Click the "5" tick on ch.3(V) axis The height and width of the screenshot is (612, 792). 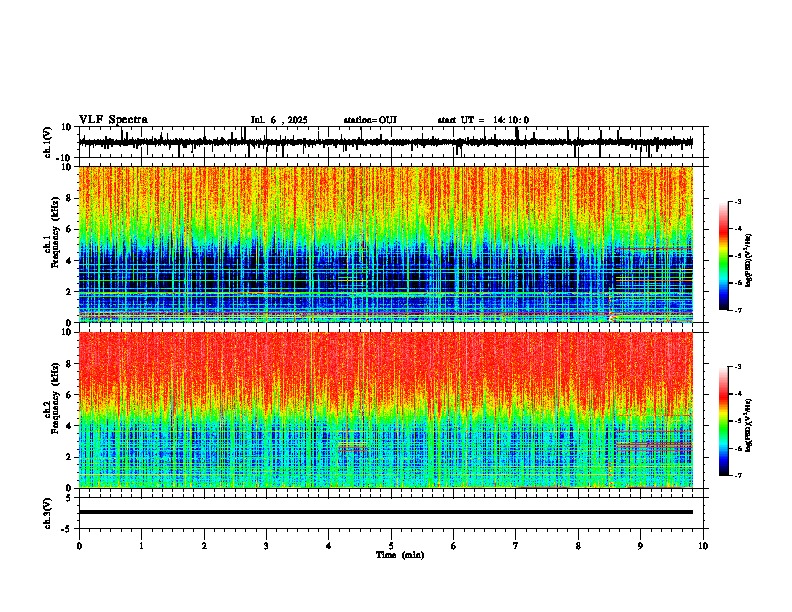point(70,498)
